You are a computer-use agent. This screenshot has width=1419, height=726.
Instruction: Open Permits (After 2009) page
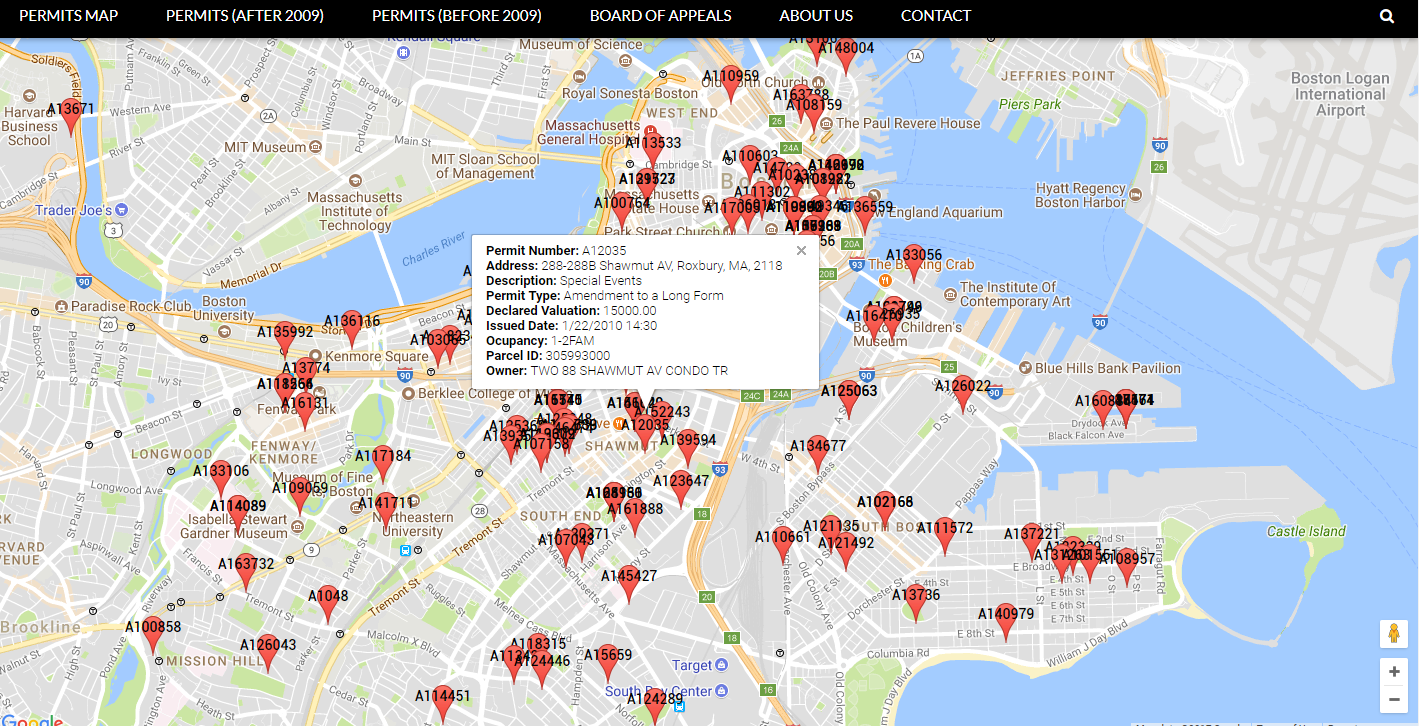point(245,16)
